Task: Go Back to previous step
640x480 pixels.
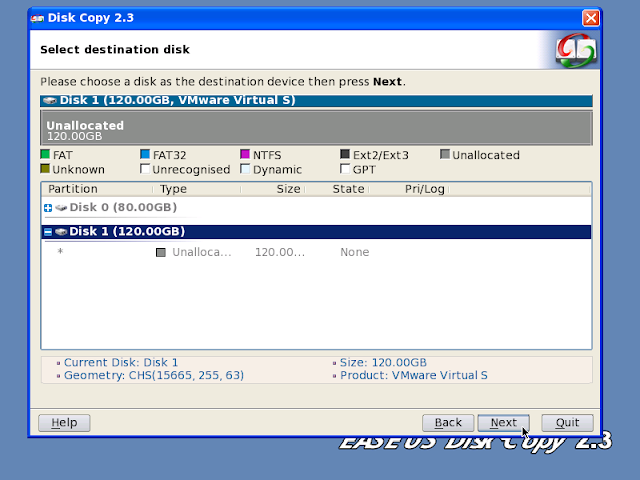Action: pos(448,422)
